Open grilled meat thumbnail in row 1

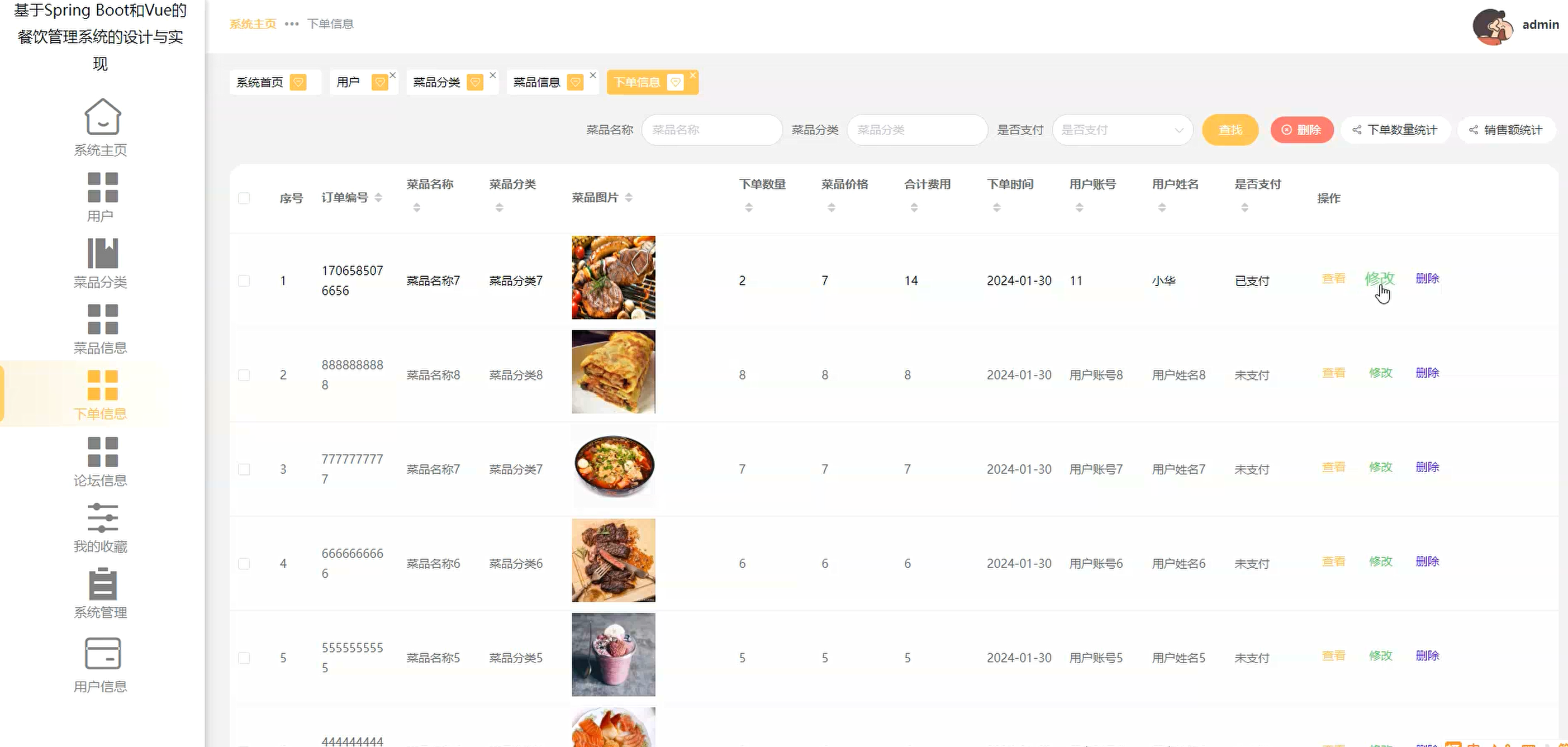pyautogui.click(x=614, y=278)
